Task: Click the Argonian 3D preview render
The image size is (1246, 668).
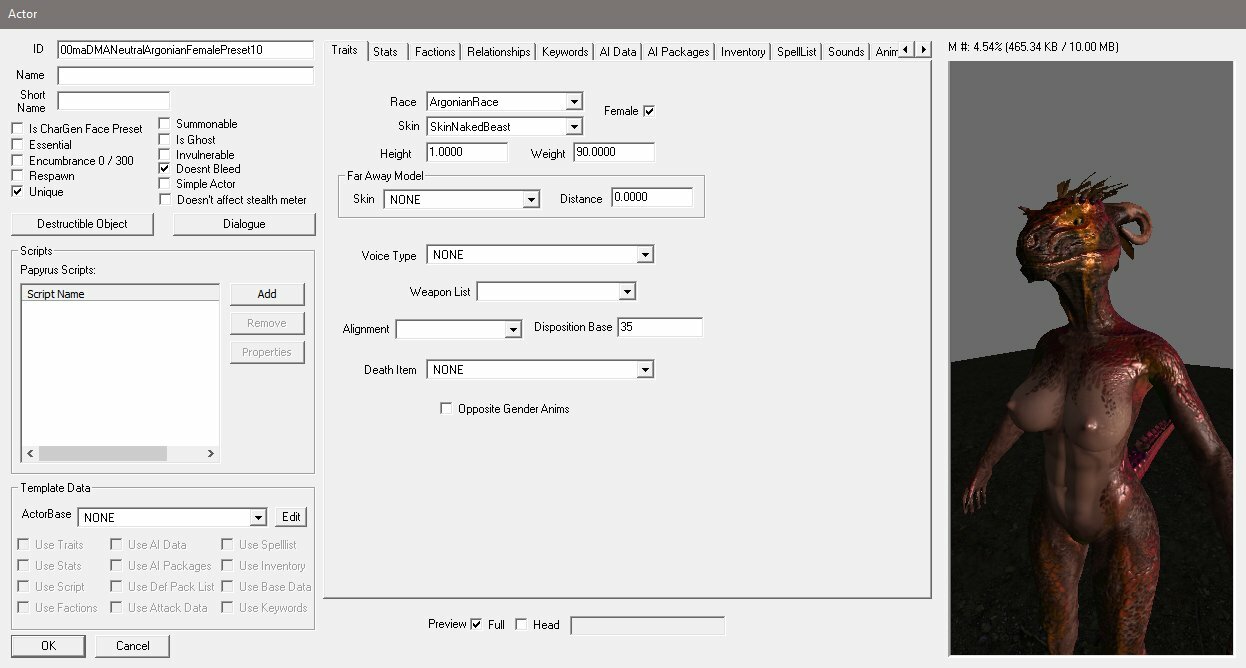Action: (x=1091, y=358)
